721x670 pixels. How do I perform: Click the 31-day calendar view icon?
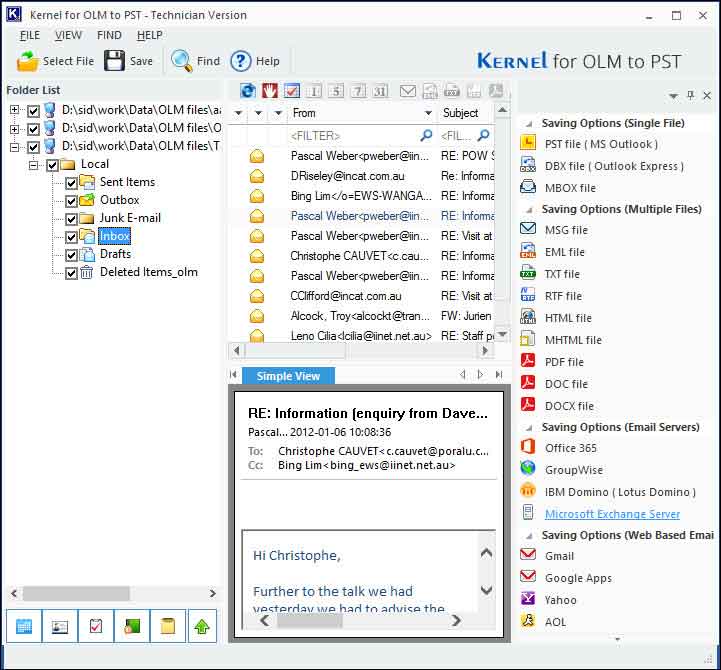tap(380, 91)
